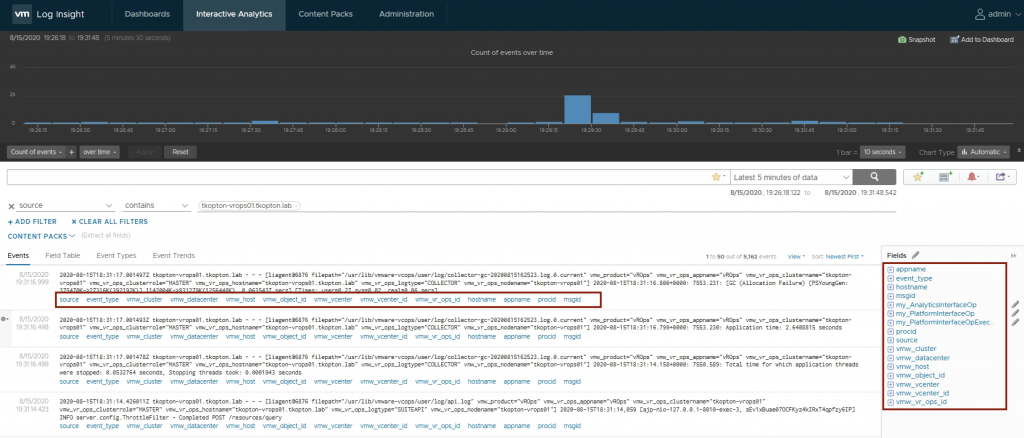Screen dimensions: 1024x438
Task: Select the Interactive Analytics tab
Action: click(234, 14)
